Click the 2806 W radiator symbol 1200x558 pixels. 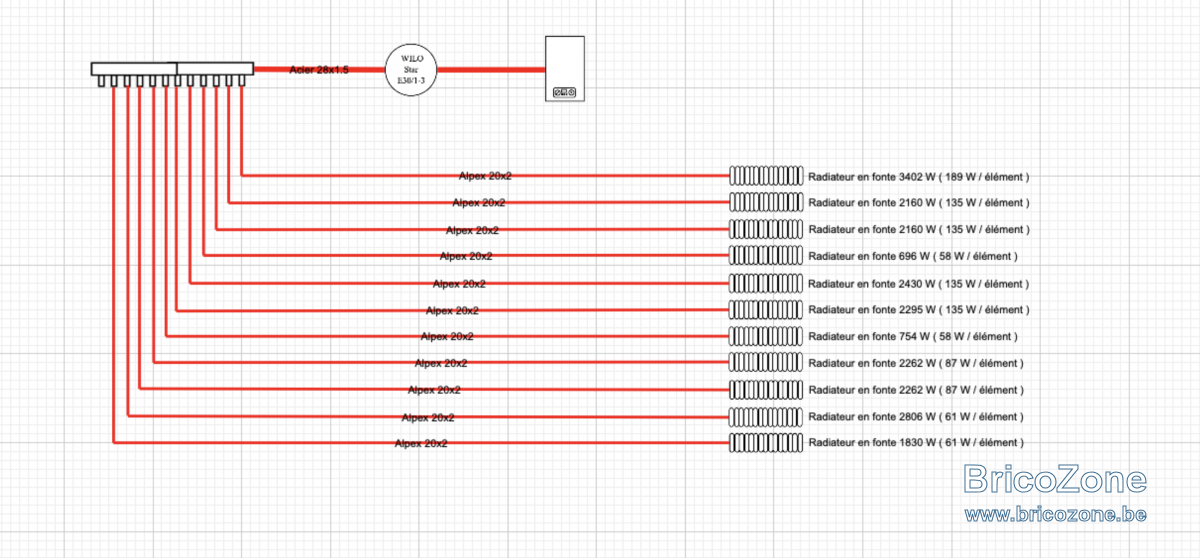765,415
